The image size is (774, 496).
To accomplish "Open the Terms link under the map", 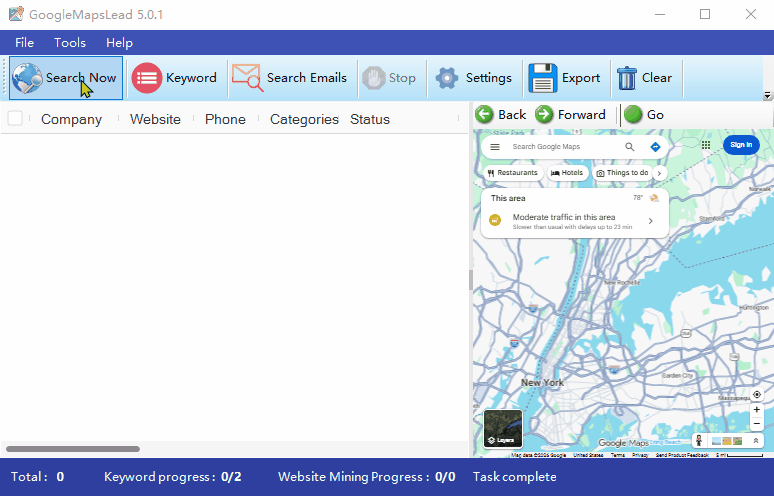I will point(618,455).
